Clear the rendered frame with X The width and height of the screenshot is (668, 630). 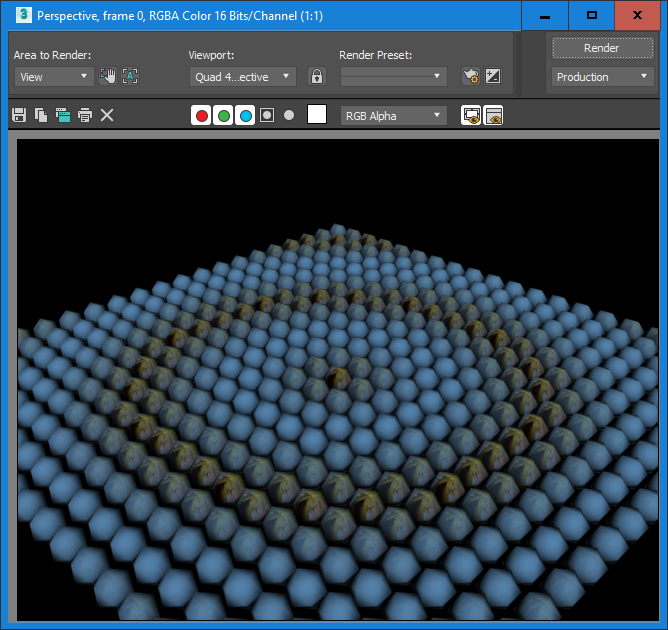107,115
